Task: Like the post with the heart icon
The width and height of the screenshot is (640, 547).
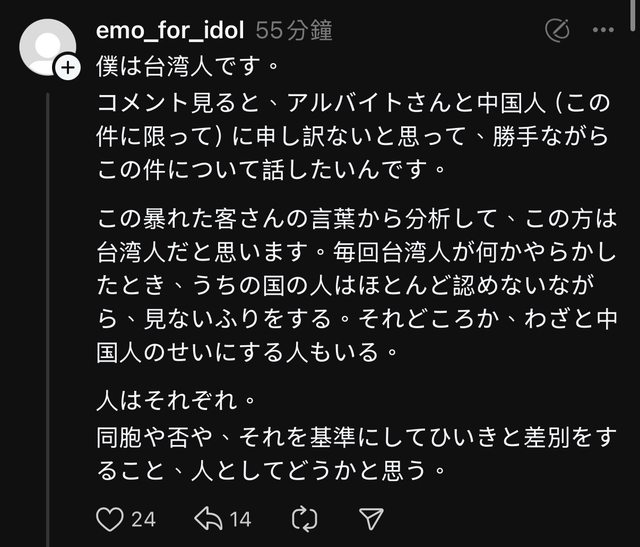Action: click(x=108, y=517)
